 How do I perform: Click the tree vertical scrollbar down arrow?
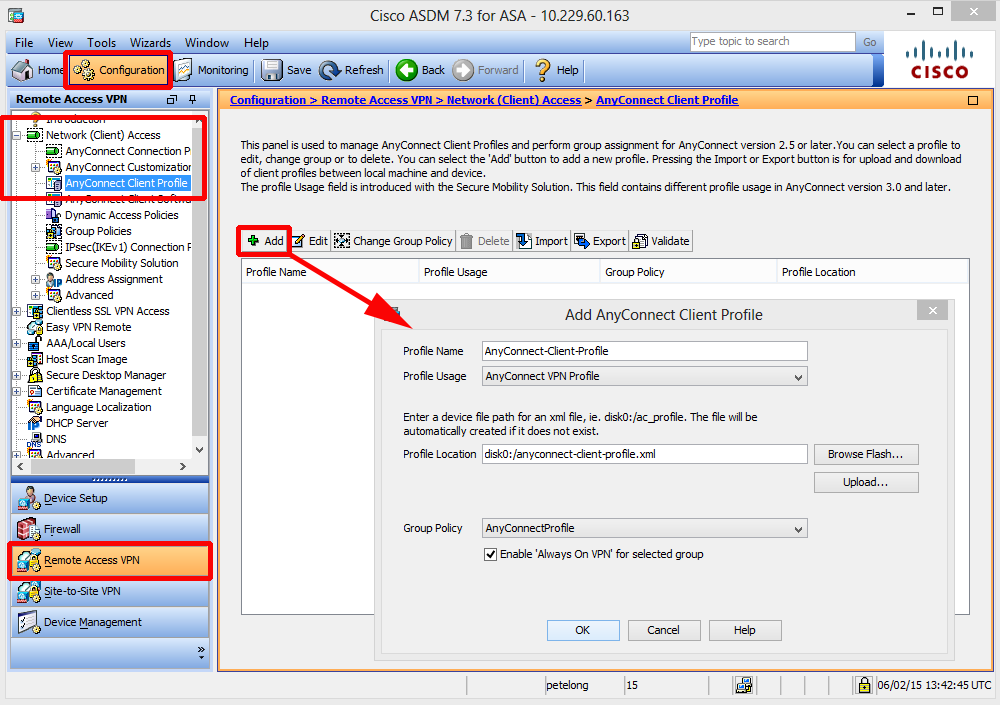[200, 450]
